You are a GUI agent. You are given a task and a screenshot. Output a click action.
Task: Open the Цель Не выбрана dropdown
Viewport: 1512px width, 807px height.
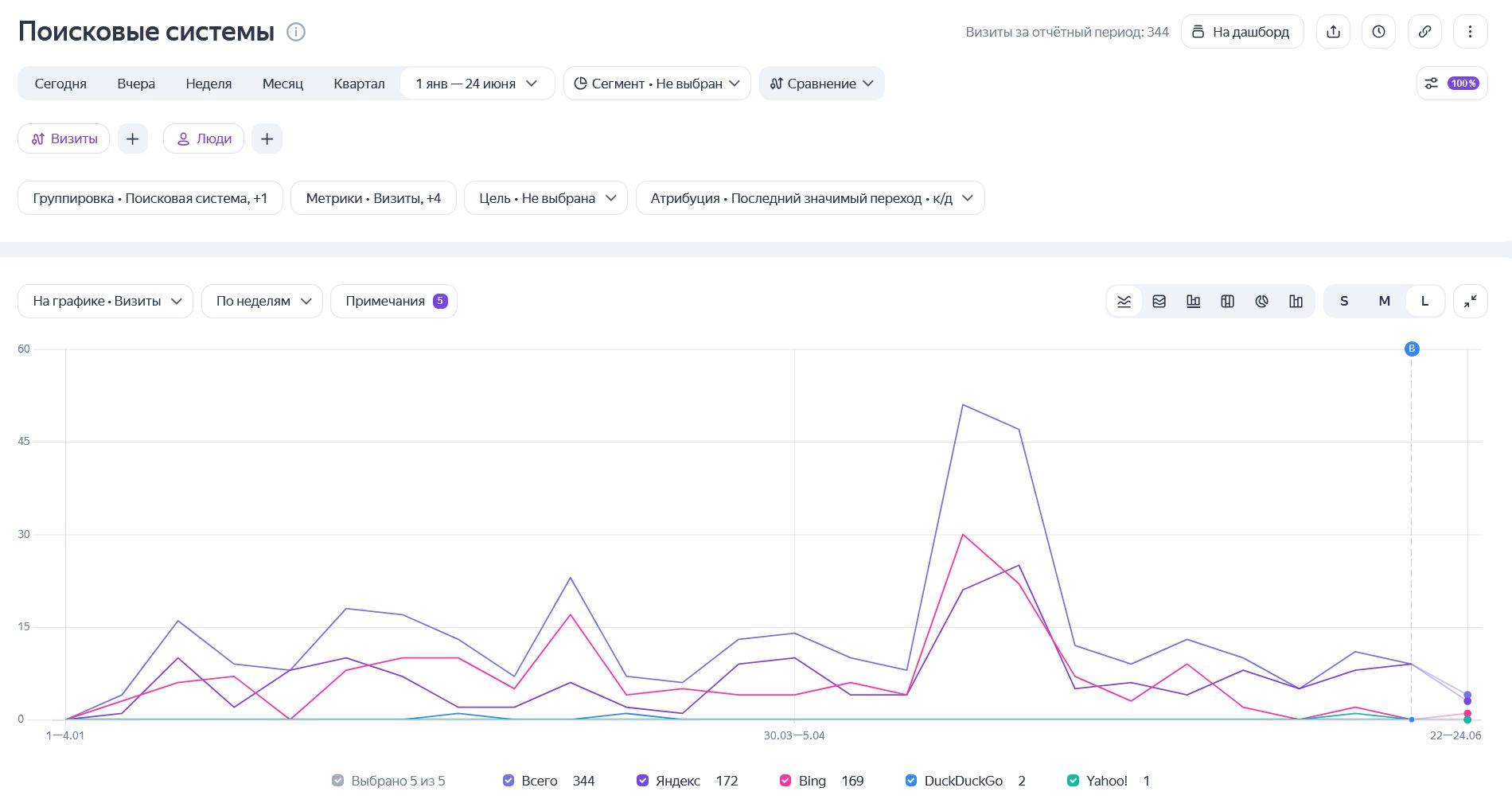point(546,198)
